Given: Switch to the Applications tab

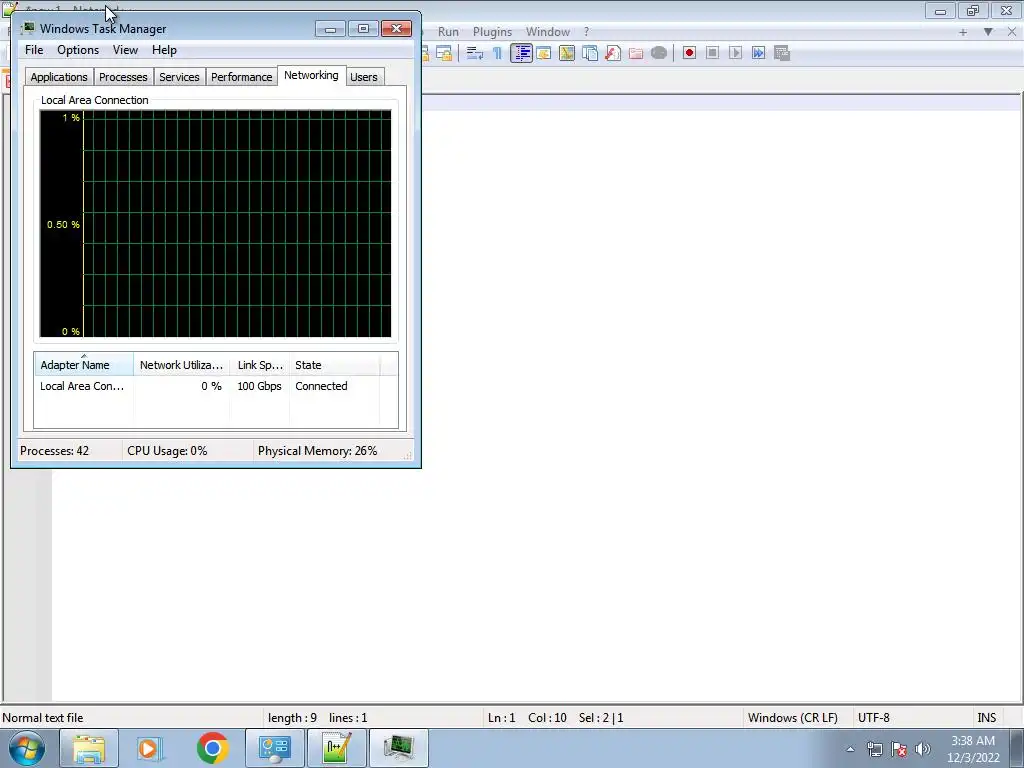Looking at the screenshot, I should (x=59, y=77).
